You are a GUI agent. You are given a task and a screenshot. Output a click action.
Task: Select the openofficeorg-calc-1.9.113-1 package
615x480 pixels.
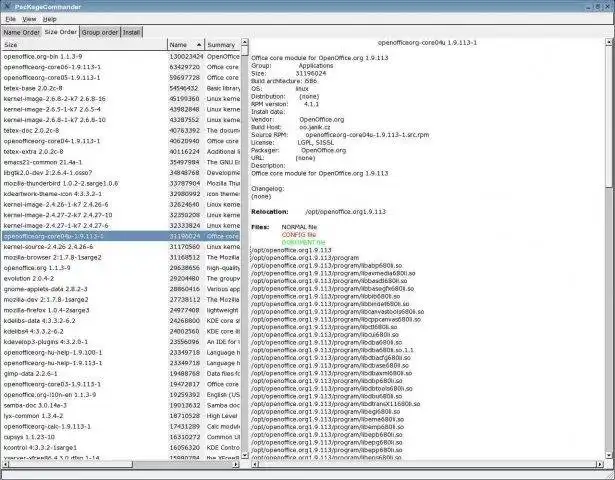[x=121, y=427]
